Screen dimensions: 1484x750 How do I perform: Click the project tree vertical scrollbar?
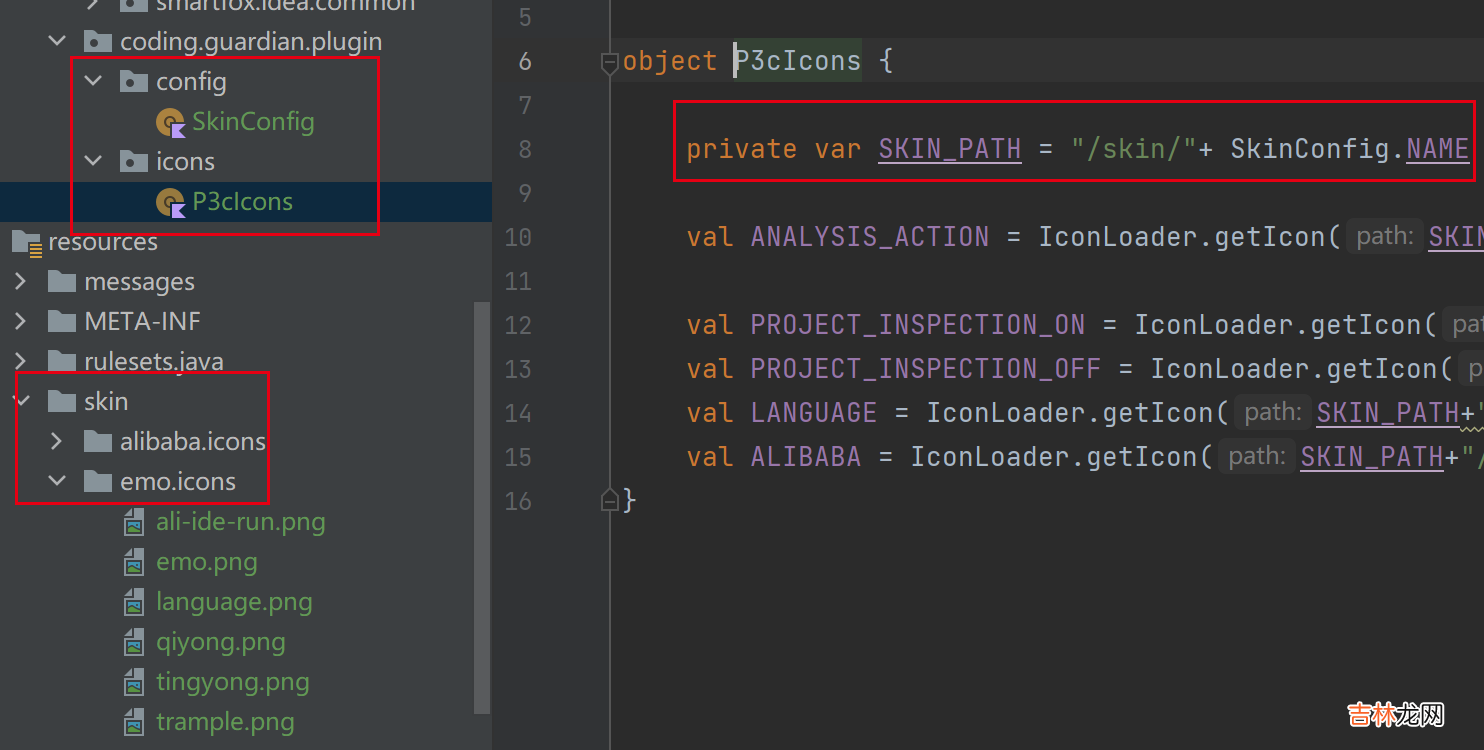point(482,500)
